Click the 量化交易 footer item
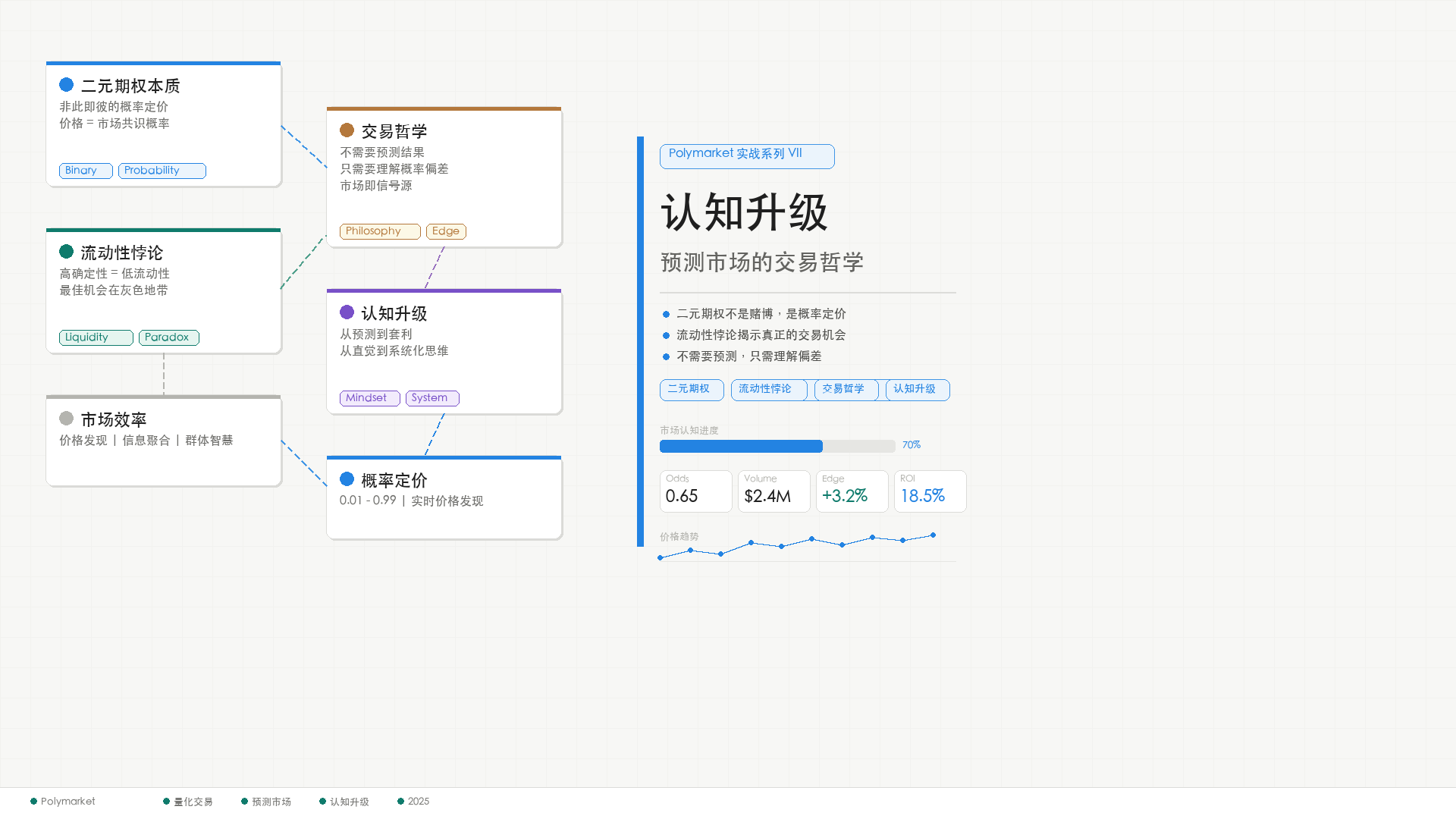The height and width of the screenshot is (819, 1456). coord(193,802)
